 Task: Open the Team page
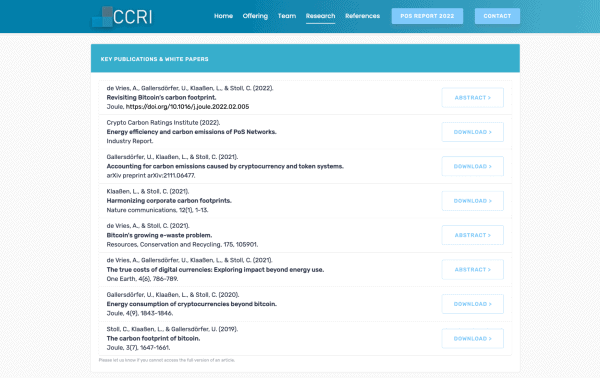287,16
